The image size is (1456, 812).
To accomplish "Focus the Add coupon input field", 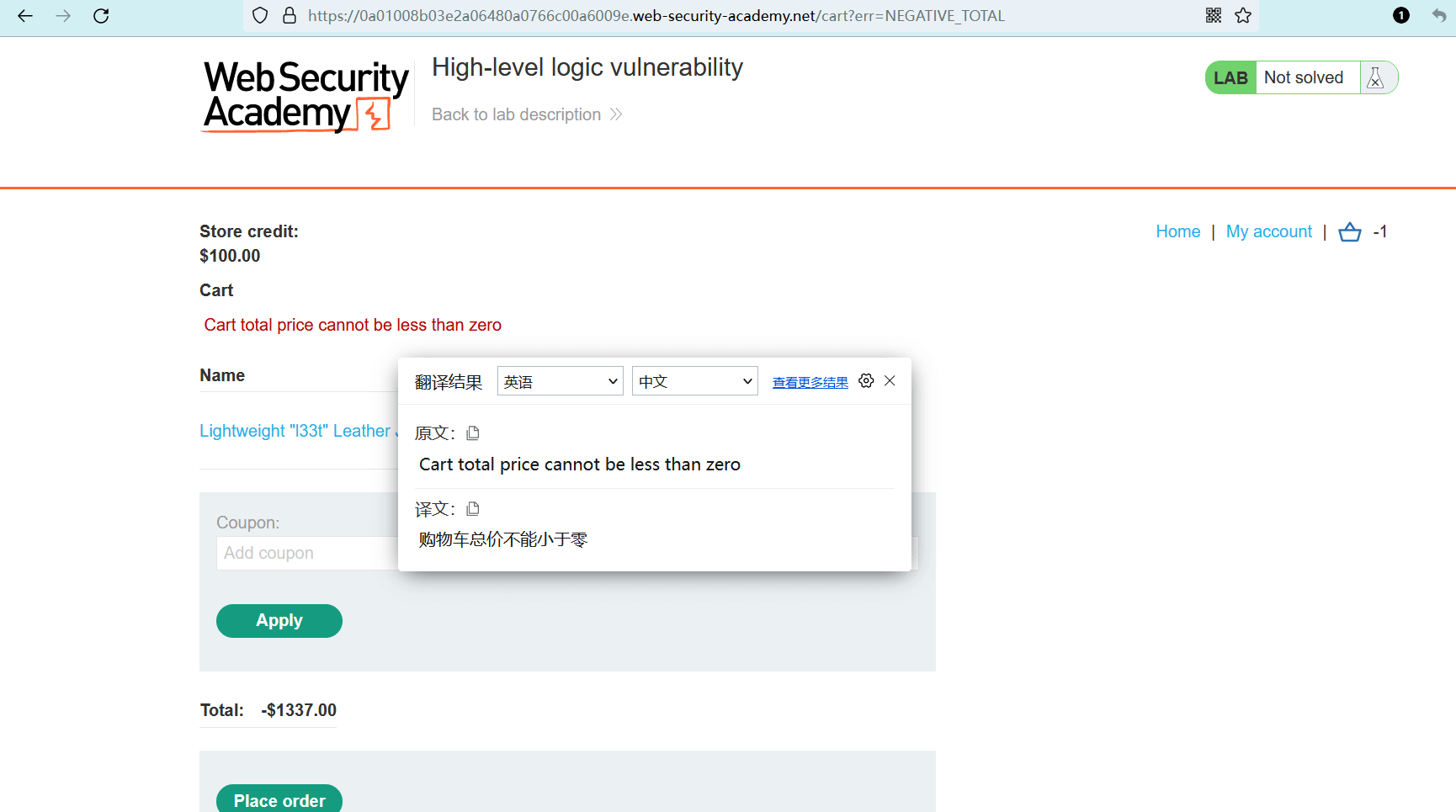I will (x=307, y=553).
